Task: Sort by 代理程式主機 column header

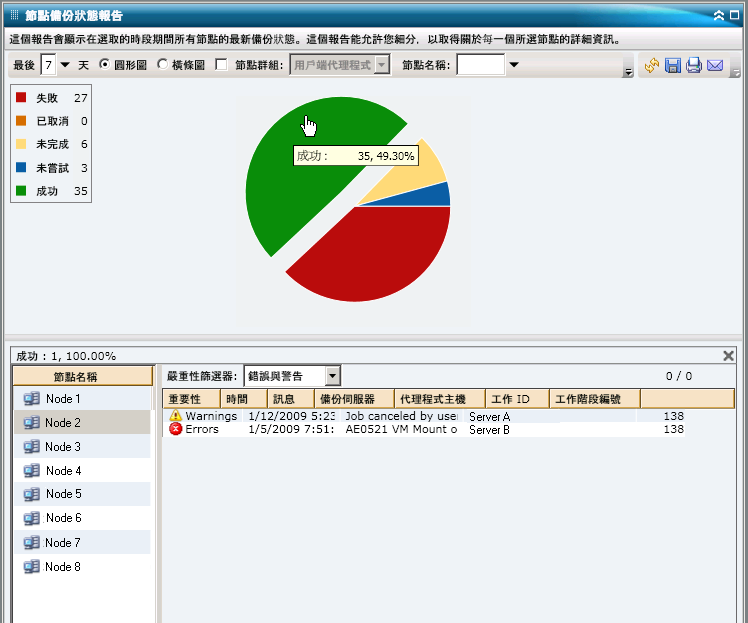Action: (440, 399)
